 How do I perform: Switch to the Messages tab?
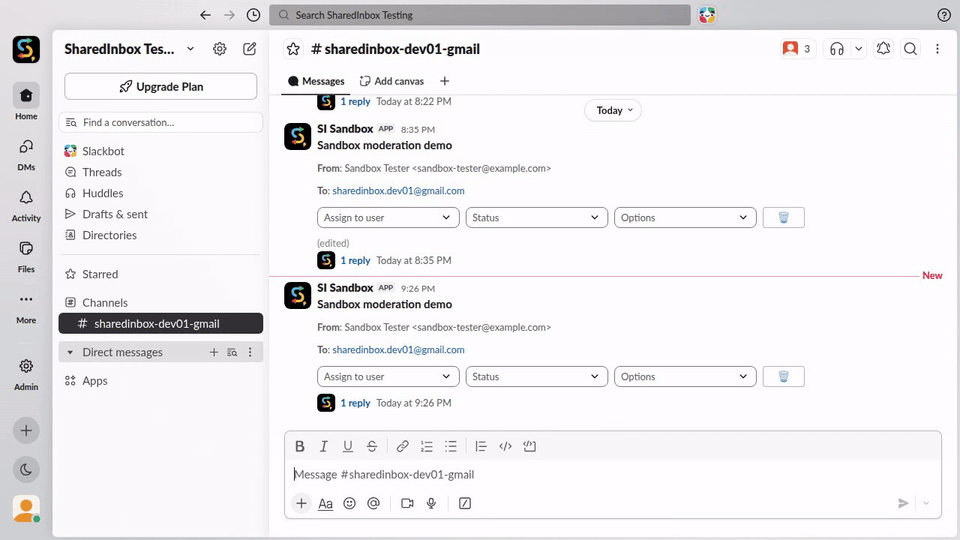click(x=316, y=81)
